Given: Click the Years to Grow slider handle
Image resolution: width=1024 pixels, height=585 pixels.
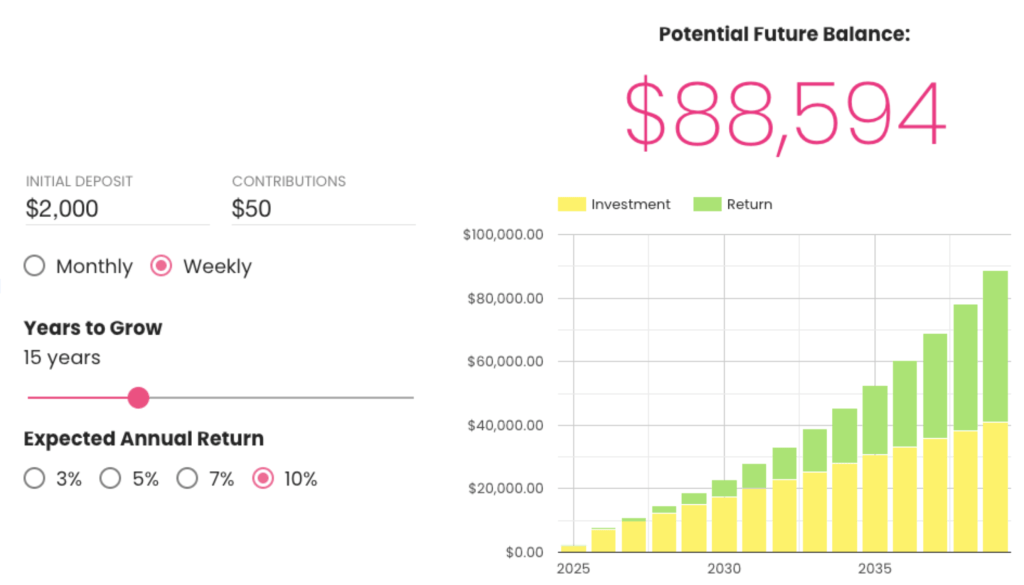Looking at the screenshot, I should pos(138,397).
